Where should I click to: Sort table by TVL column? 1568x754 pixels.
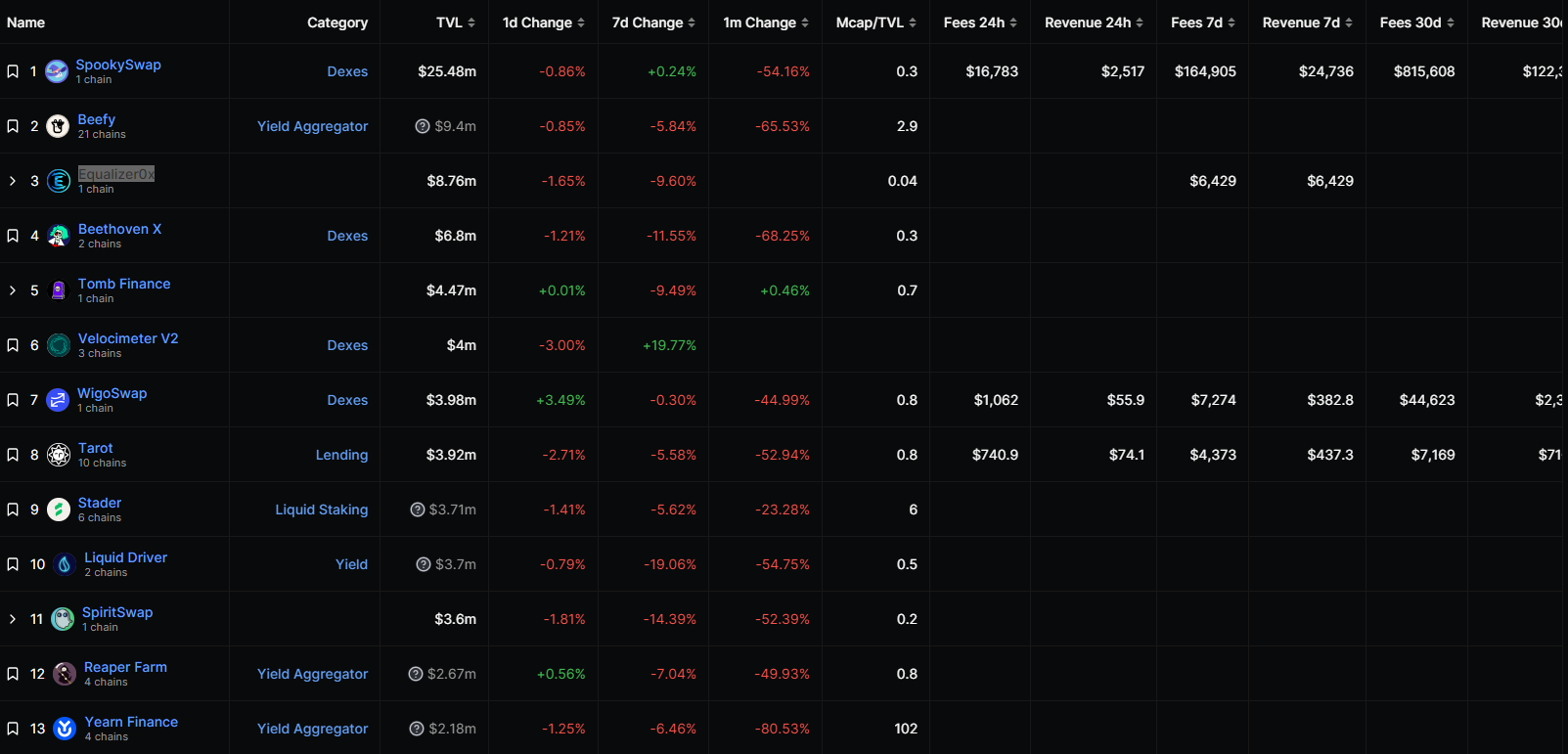click(x=456, y=22)
